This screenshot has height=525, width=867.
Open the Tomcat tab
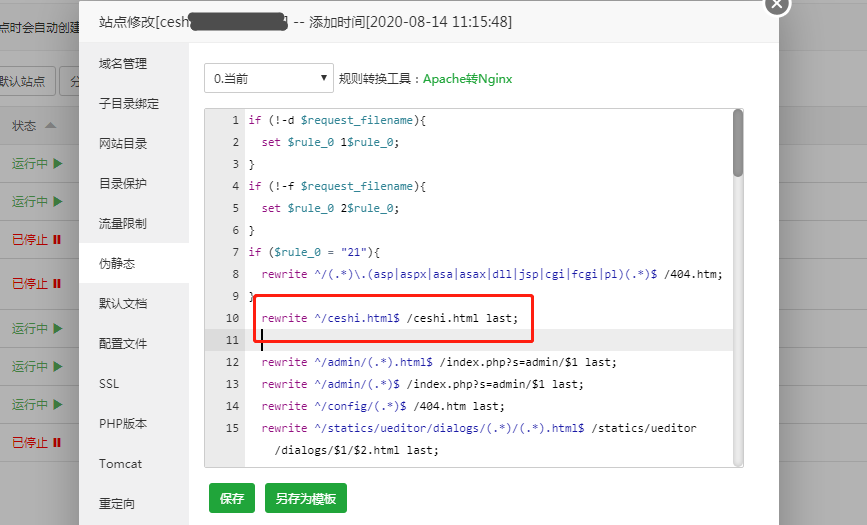(121, 464)
